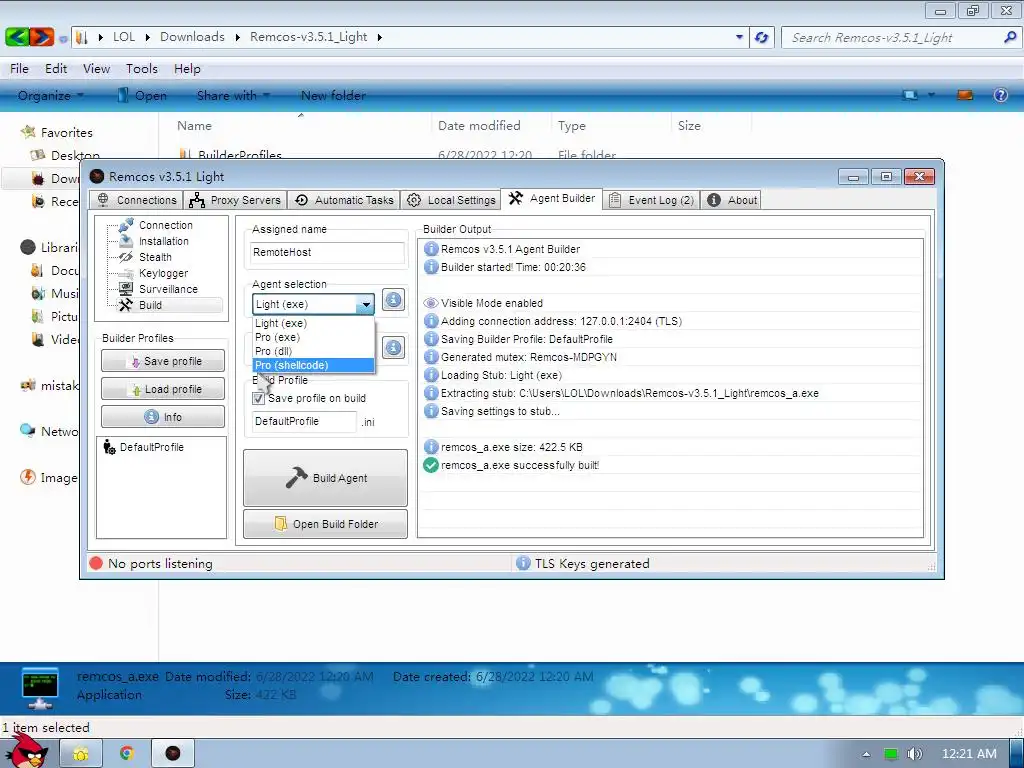Select Stealth in builder tree

pos(155,257)
